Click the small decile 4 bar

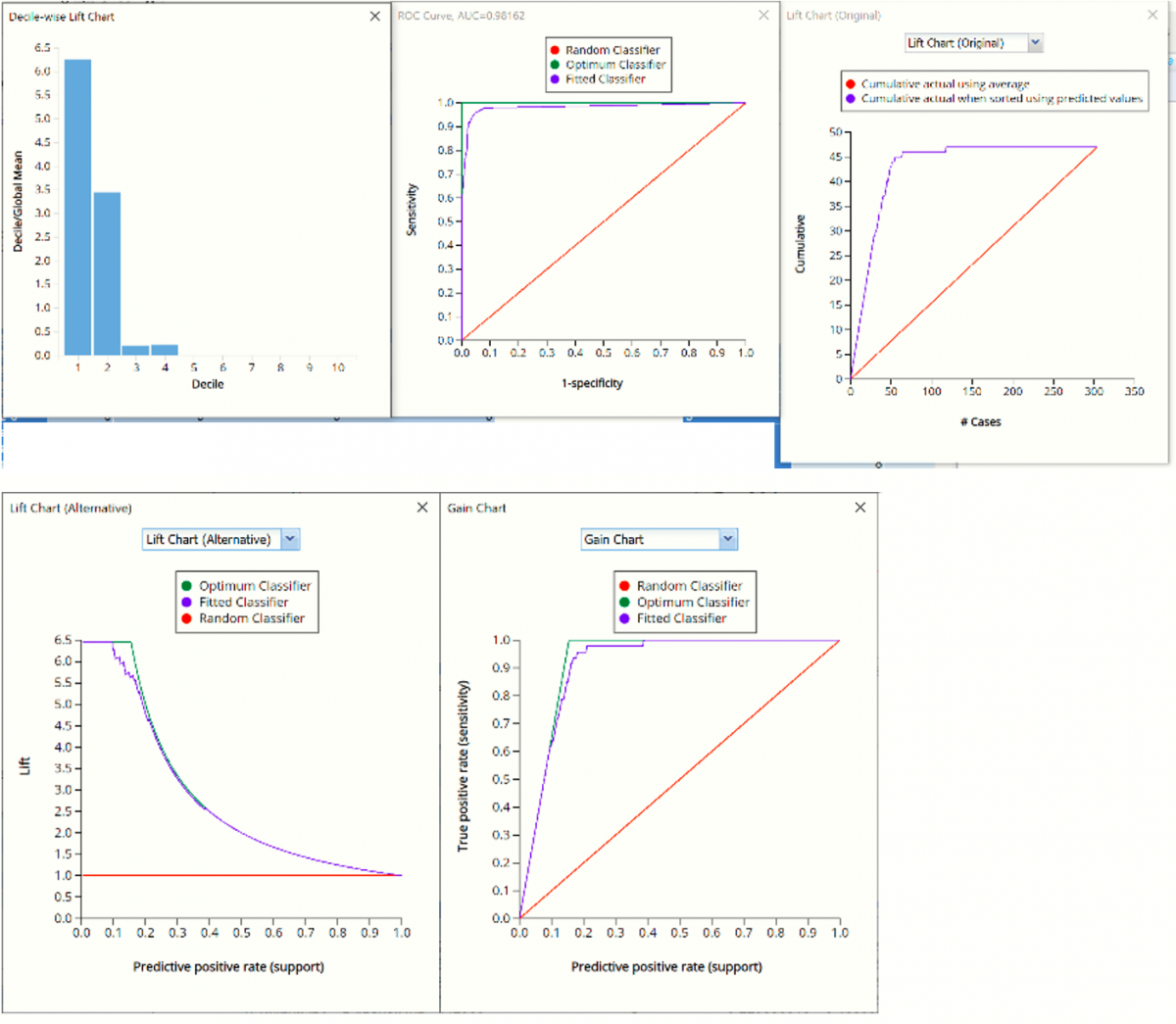click(x=165, y=350)
